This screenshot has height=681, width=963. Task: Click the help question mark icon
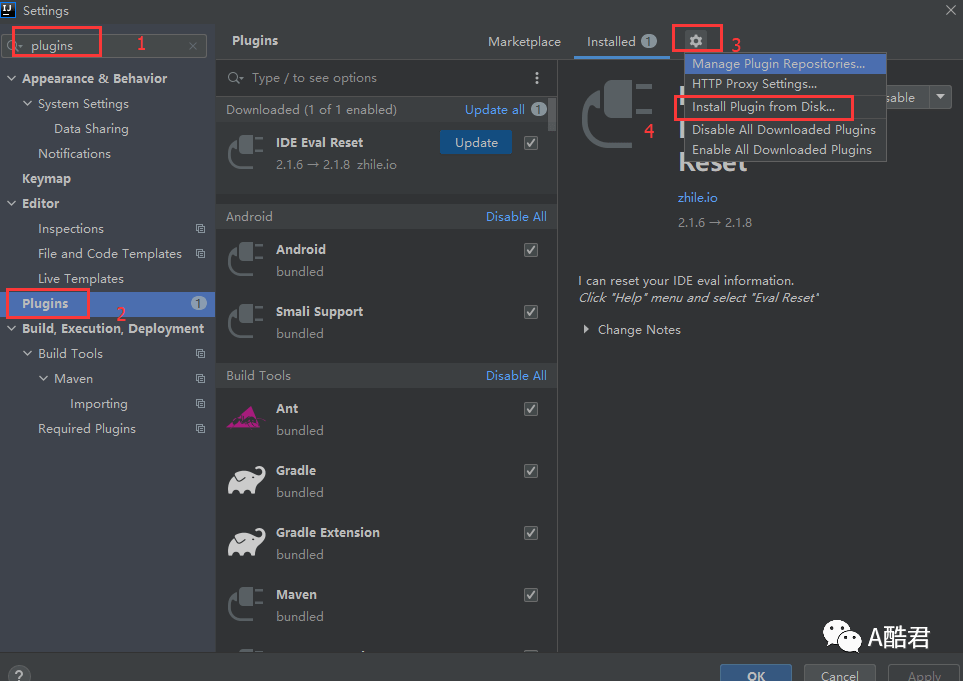coord(19,675)
